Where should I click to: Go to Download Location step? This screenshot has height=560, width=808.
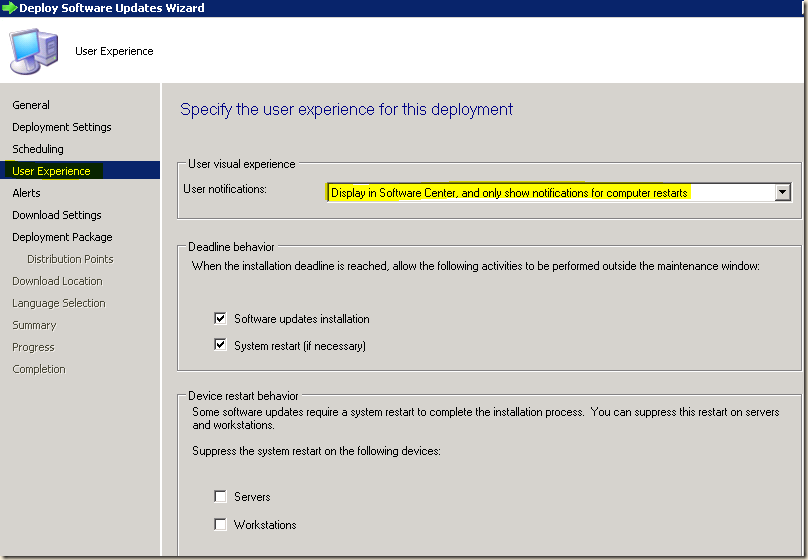coord(57,281)
